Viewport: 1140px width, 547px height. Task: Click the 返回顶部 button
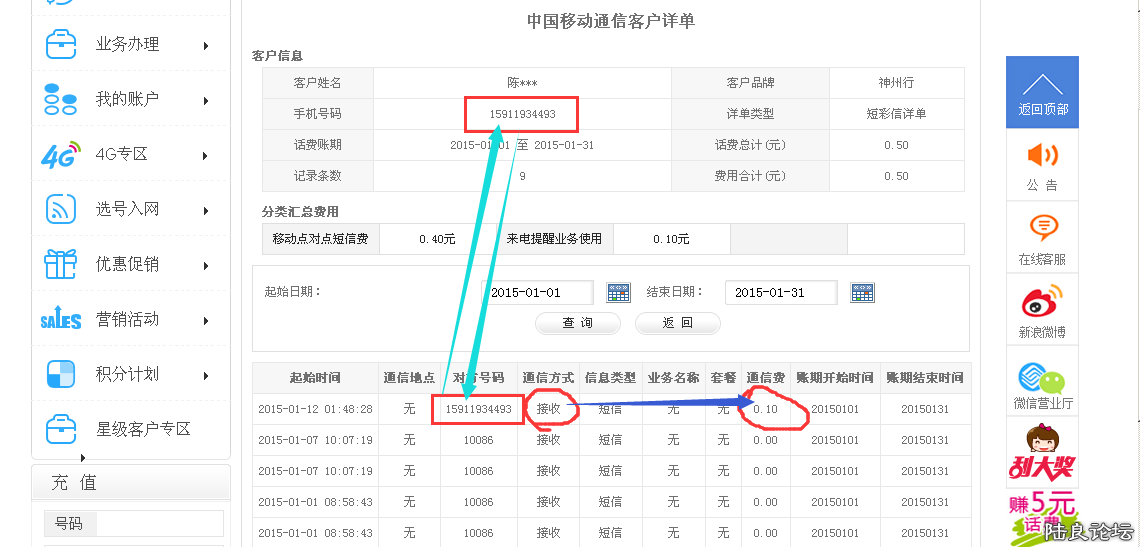[x=1042, y=92]
